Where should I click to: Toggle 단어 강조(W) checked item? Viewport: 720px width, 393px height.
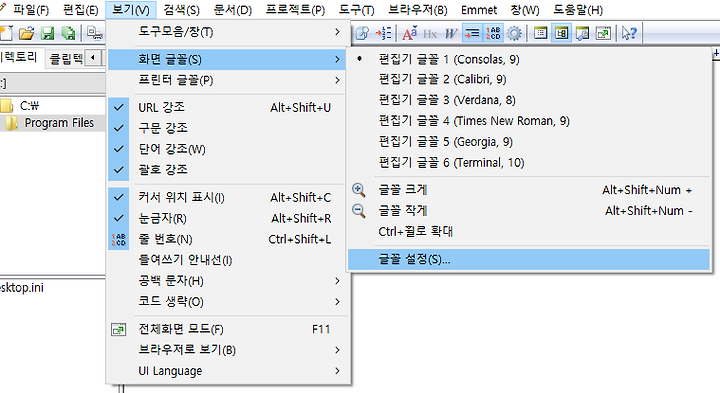point(228,149)
